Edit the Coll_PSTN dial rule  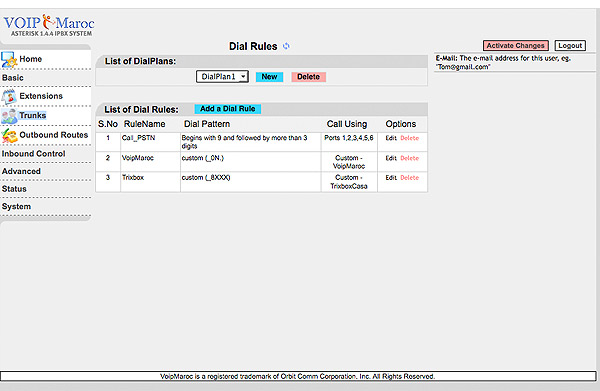pos(391,138)
